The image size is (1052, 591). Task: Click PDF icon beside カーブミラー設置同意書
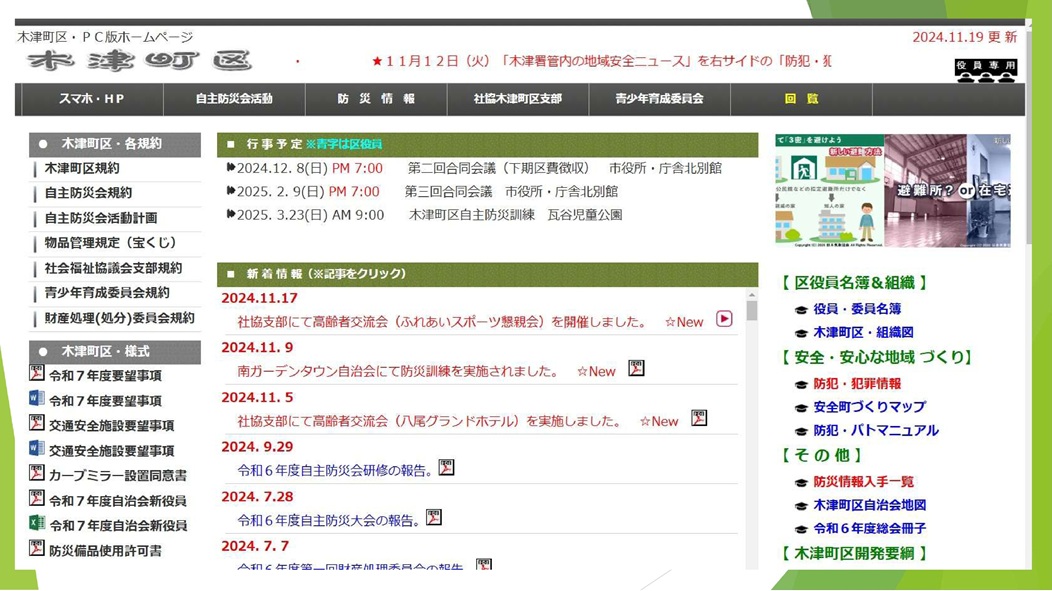(37, 474)
